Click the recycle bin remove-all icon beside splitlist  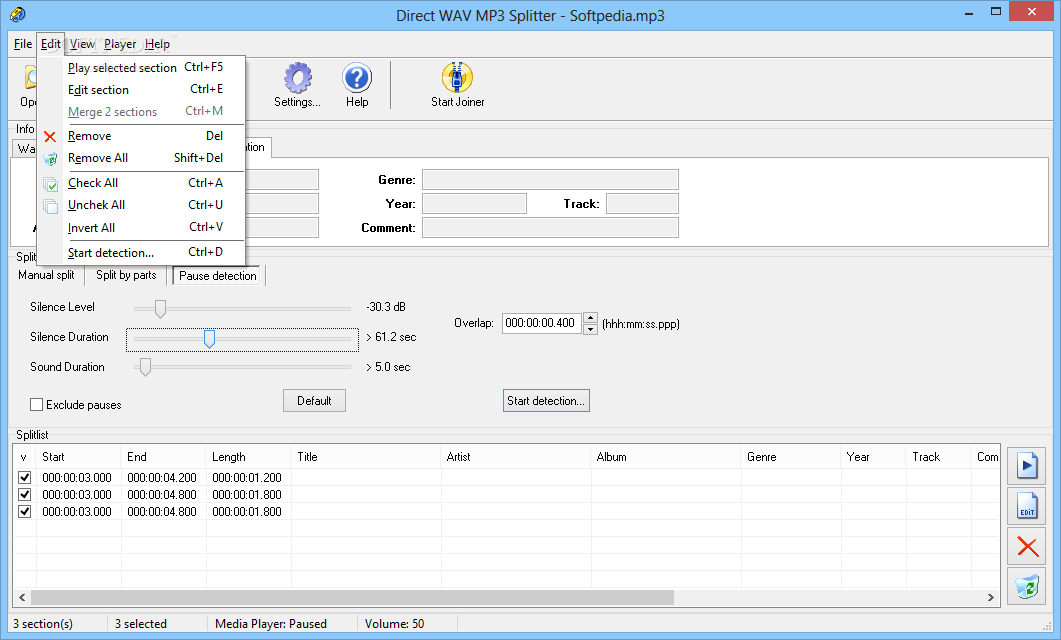1027,587
